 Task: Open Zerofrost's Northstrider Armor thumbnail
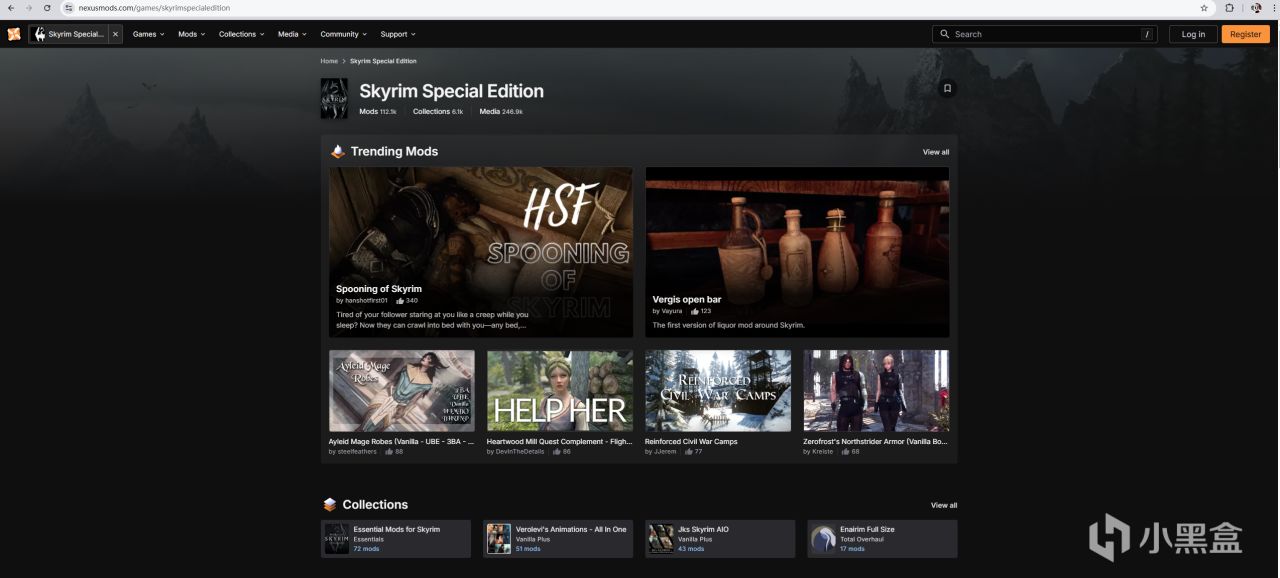[876, 391]
